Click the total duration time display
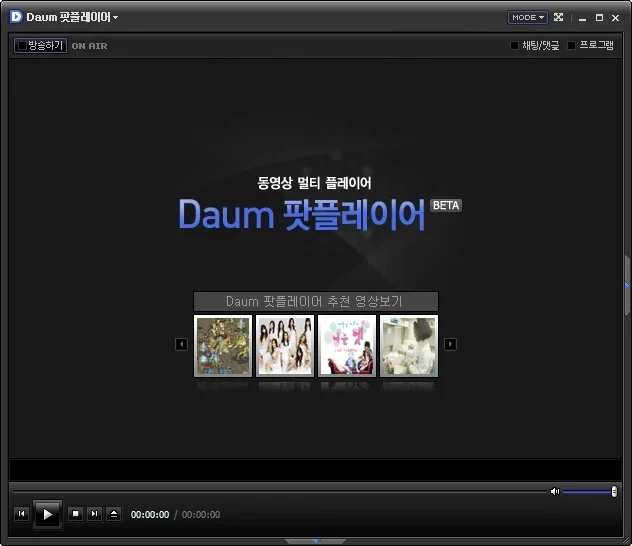This screenshot has width=632, height=546. (201, 515)
